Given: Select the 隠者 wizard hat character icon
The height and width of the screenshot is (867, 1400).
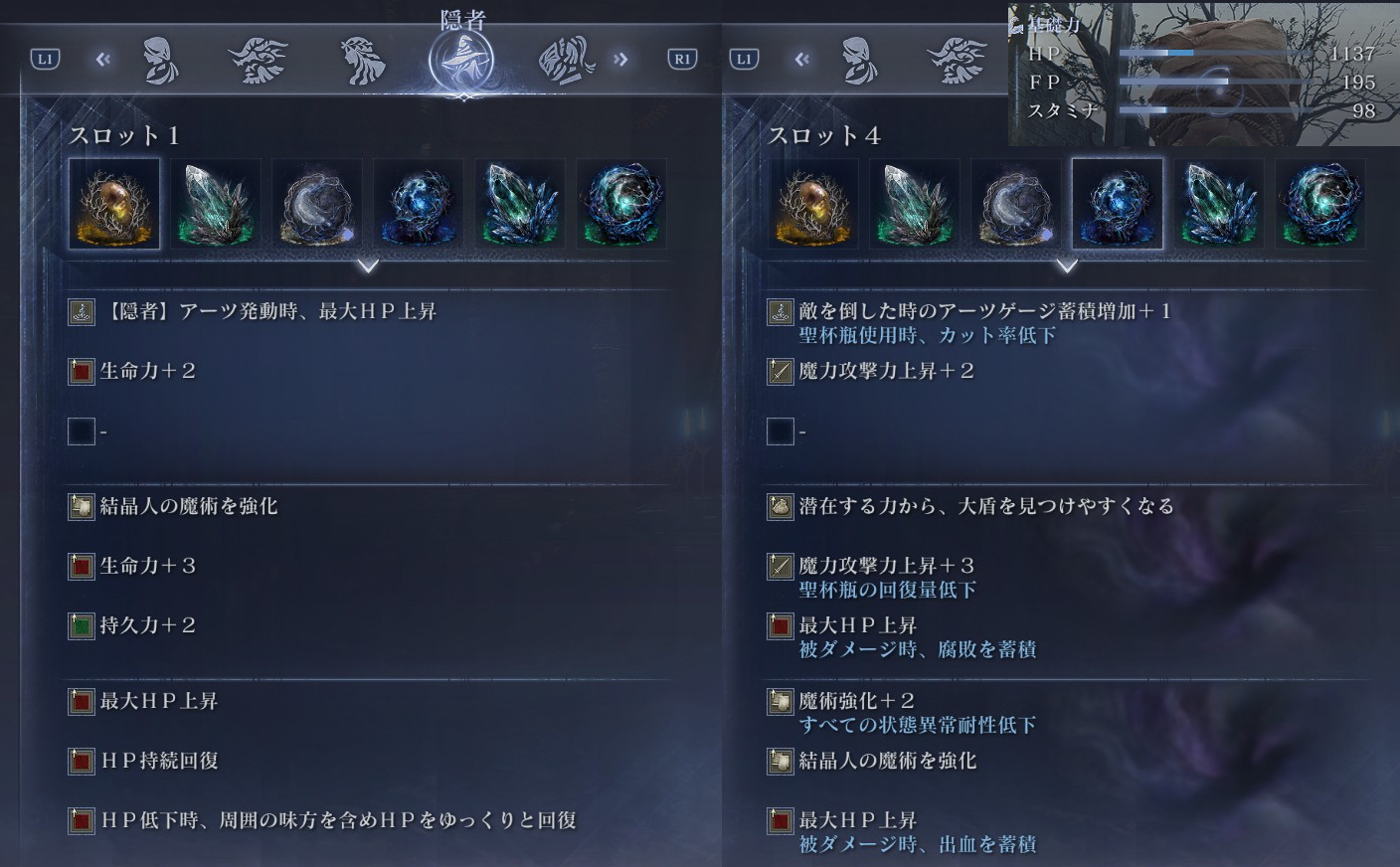Looking at the screenshot, I should [461, 61].
